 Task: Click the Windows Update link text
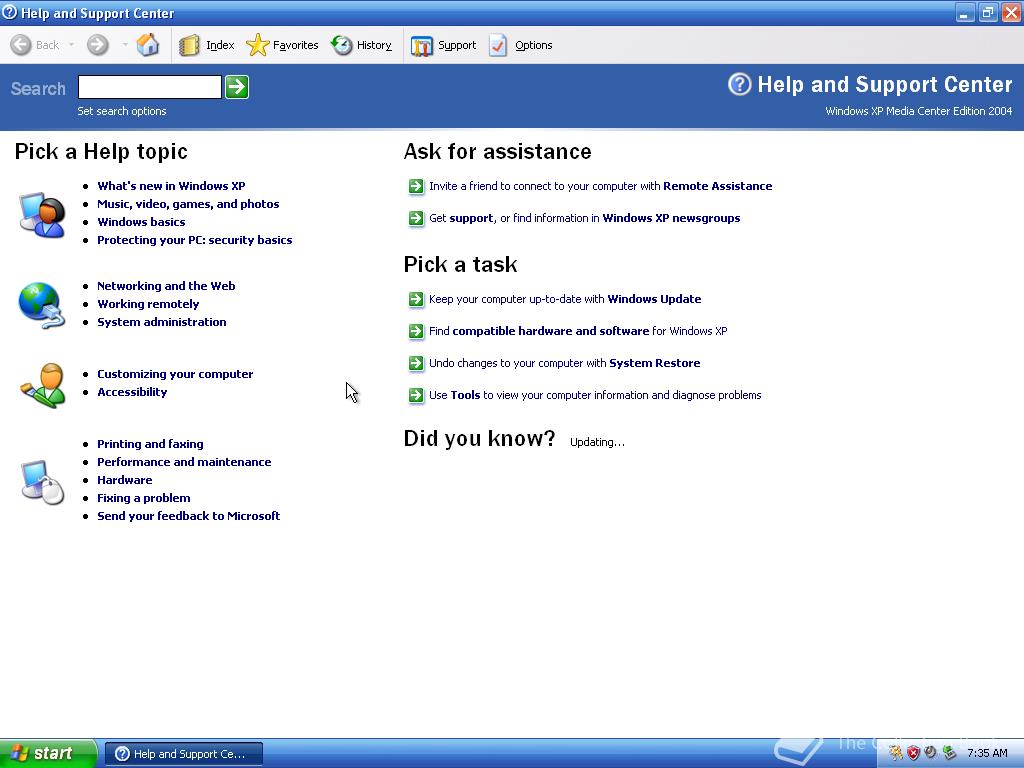pyautogui.click(x=654, y=299)
